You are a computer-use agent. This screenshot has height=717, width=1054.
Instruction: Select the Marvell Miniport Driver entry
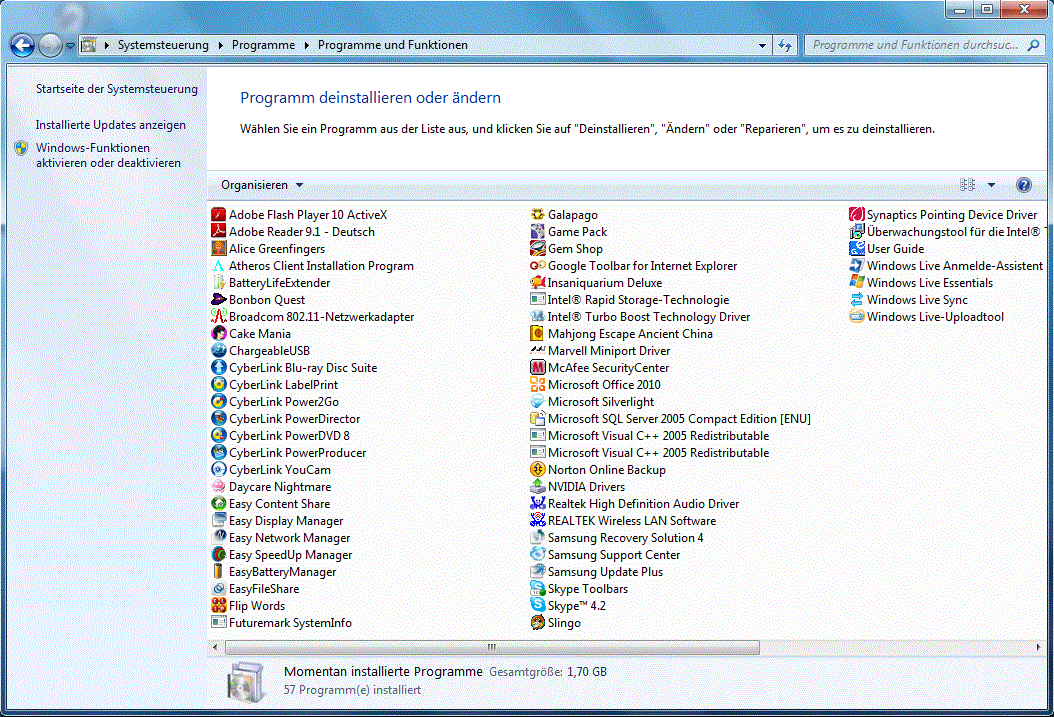click(600, 351)
